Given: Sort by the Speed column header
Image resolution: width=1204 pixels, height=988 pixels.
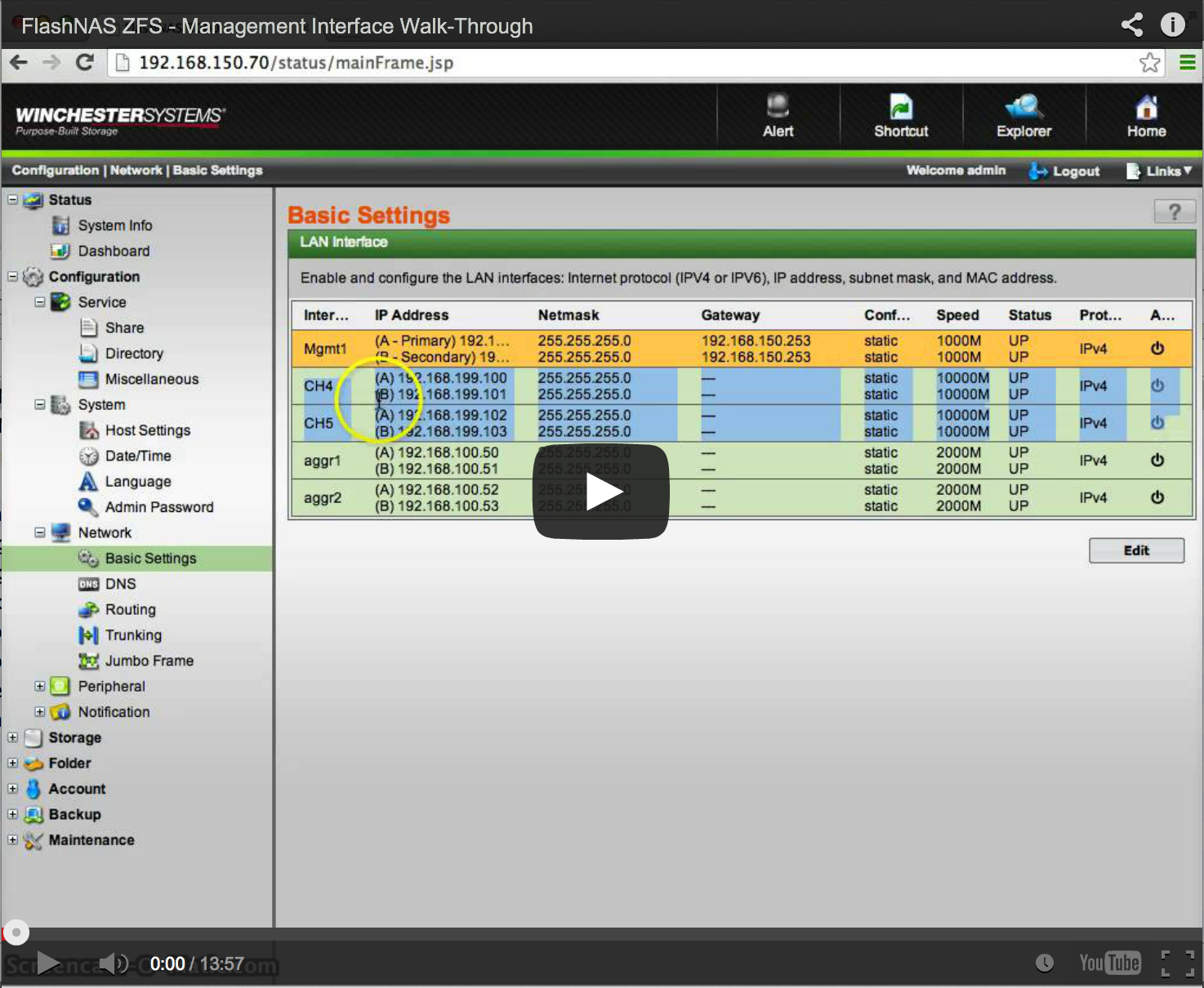Looking at the screenshot, I should point(957,315).
